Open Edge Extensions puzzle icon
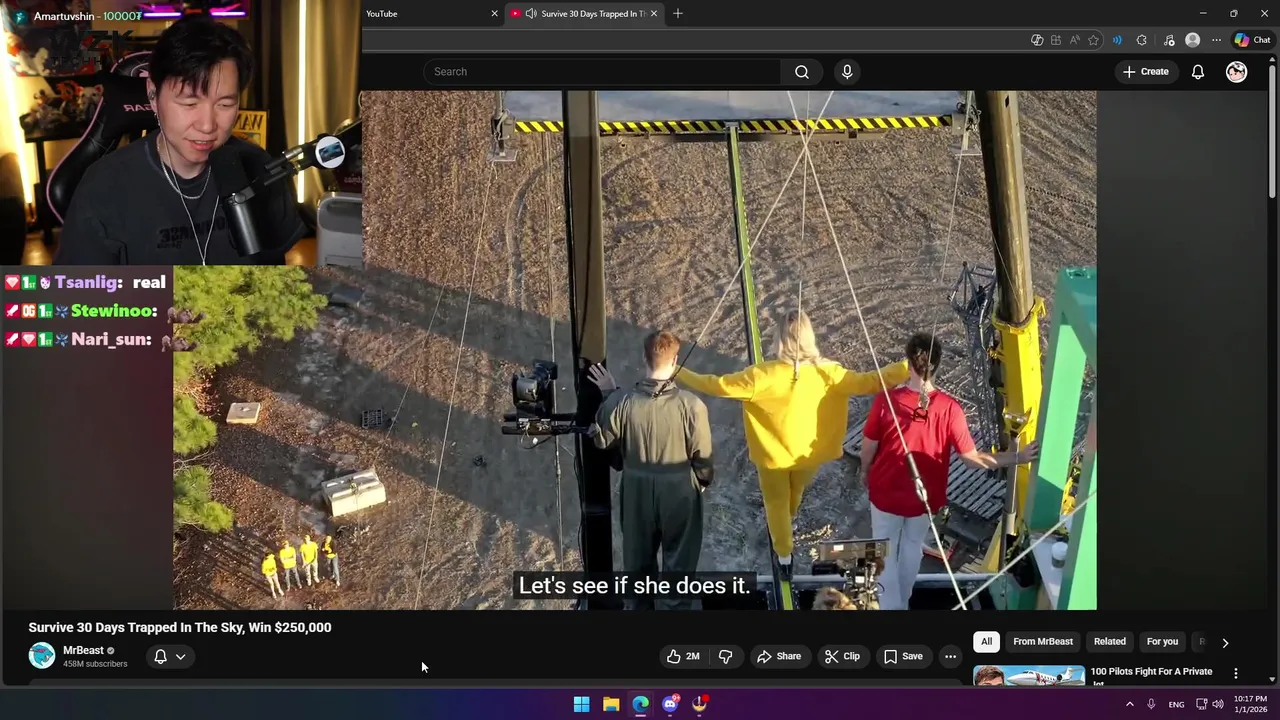 1142,40
